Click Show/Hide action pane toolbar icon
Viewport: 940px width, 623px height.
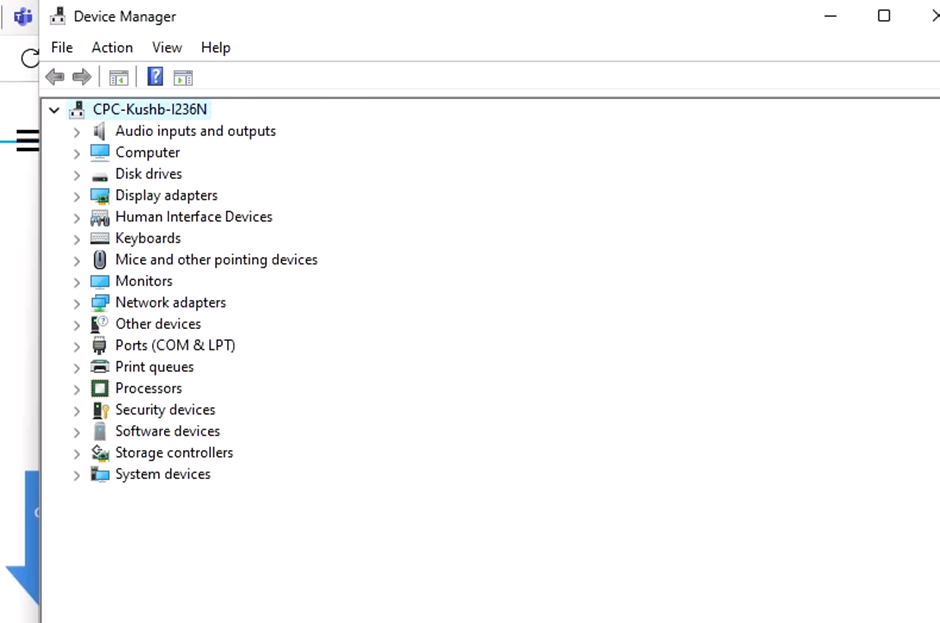(183, 77)
